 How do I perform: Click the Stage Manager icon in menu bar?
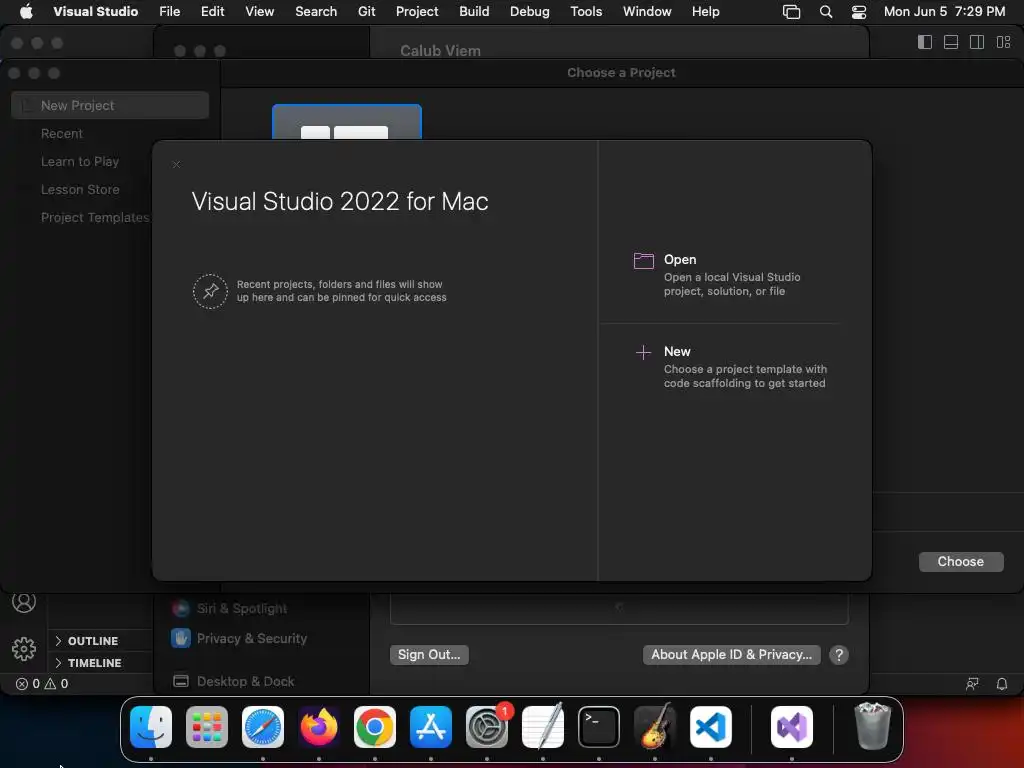(792, 12)
